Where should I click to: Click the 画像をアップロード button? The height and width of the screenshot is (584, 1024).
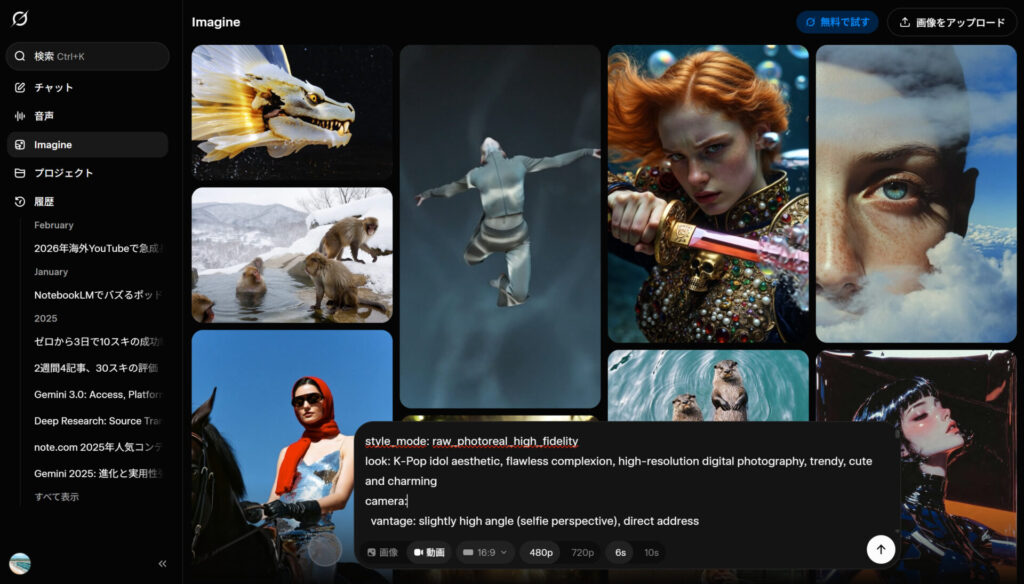coord(951,22)
